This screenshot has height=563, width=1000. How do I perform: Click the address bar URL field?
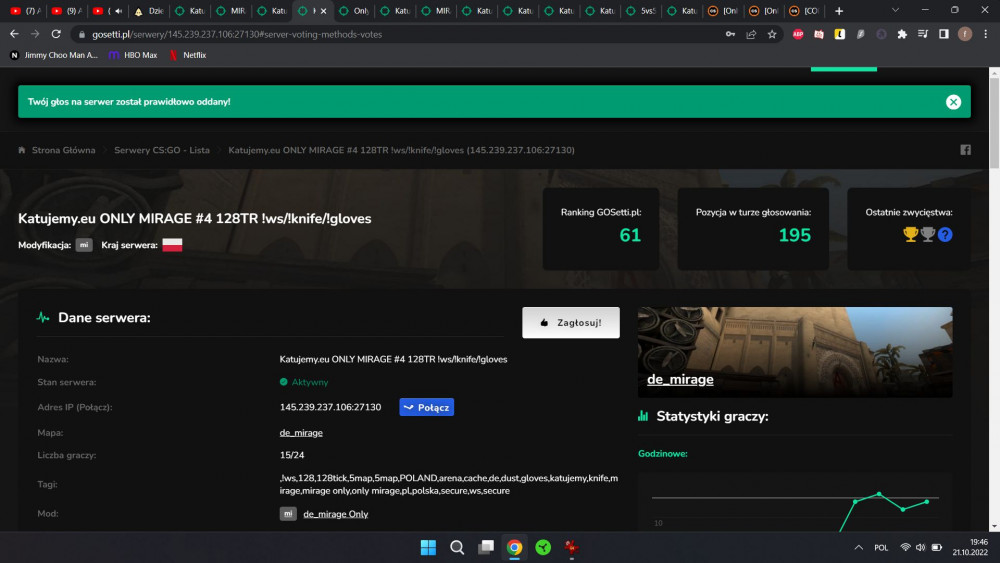pos(395,34)
